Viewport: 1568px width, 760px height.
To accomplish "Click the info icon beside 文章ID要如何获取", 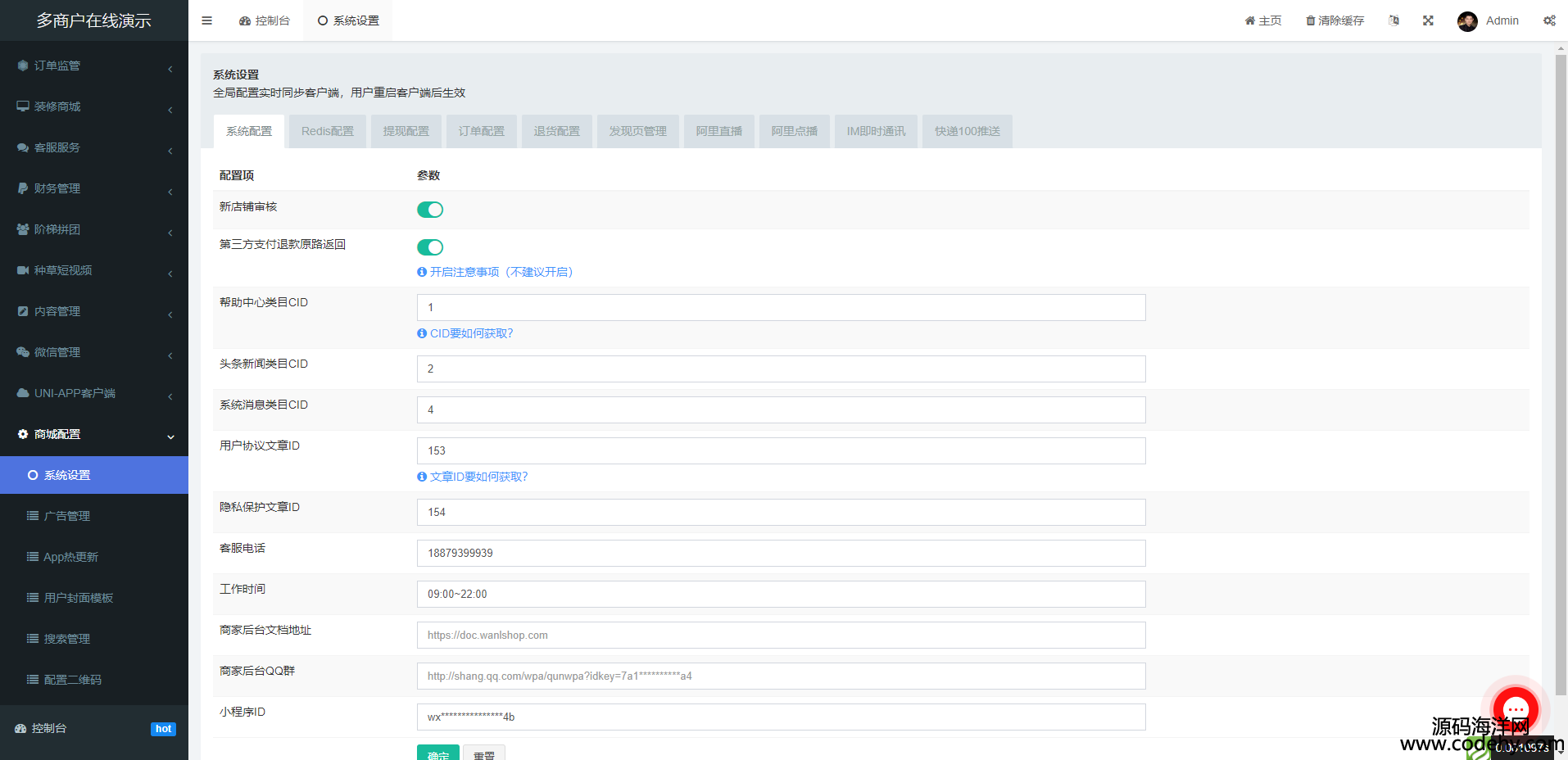I will click(422, 477).
